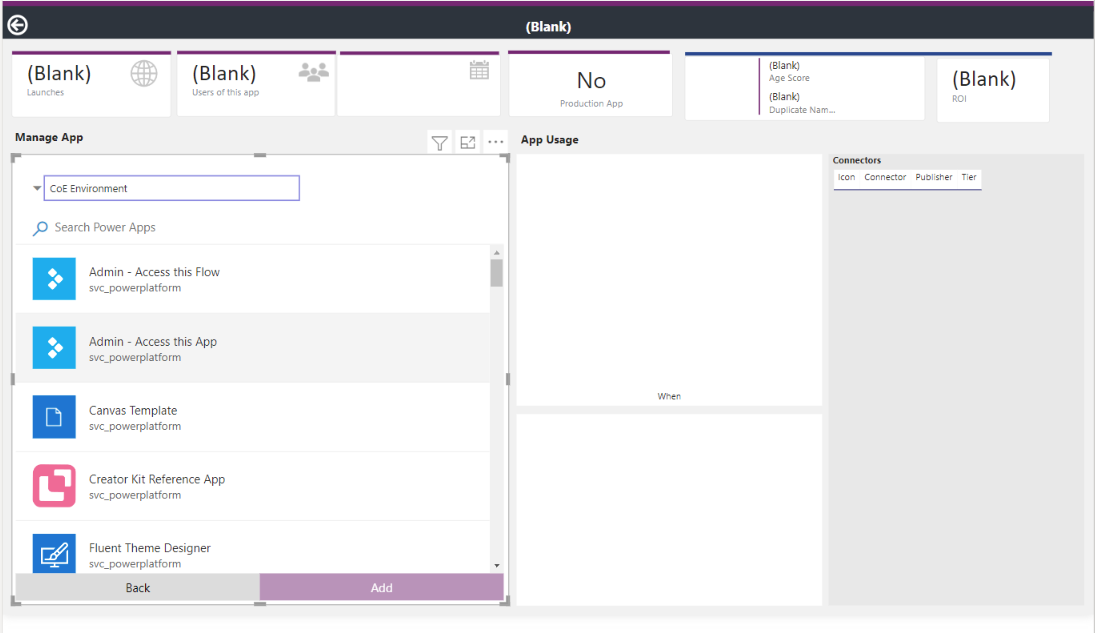Click the calendar icon on the blank card

pos(478,70)
